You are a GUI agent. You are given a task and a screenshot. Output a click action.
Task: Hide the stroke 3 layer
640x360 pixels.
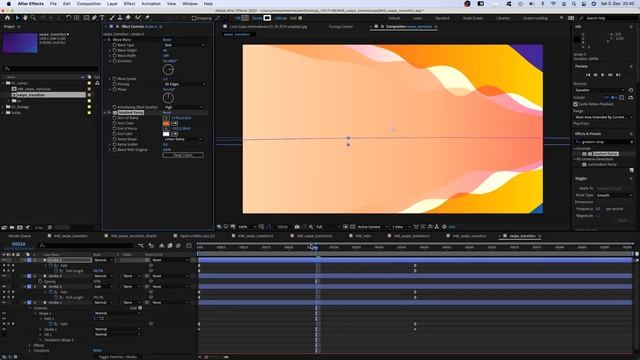coord(4,276)
